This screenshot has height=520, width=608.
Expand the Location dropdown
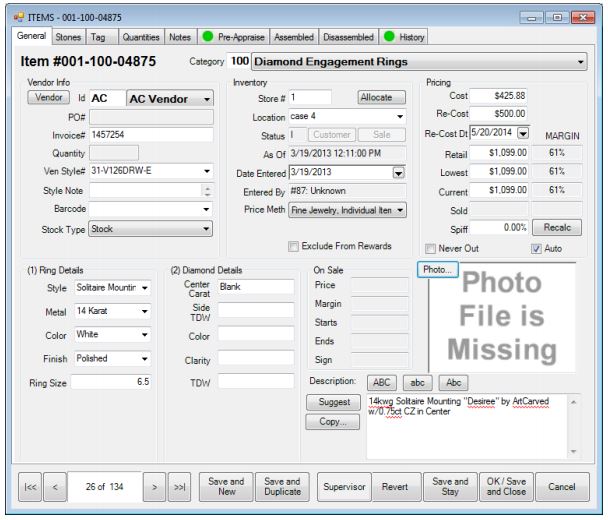pyautogui.click(x=400, y=117)
